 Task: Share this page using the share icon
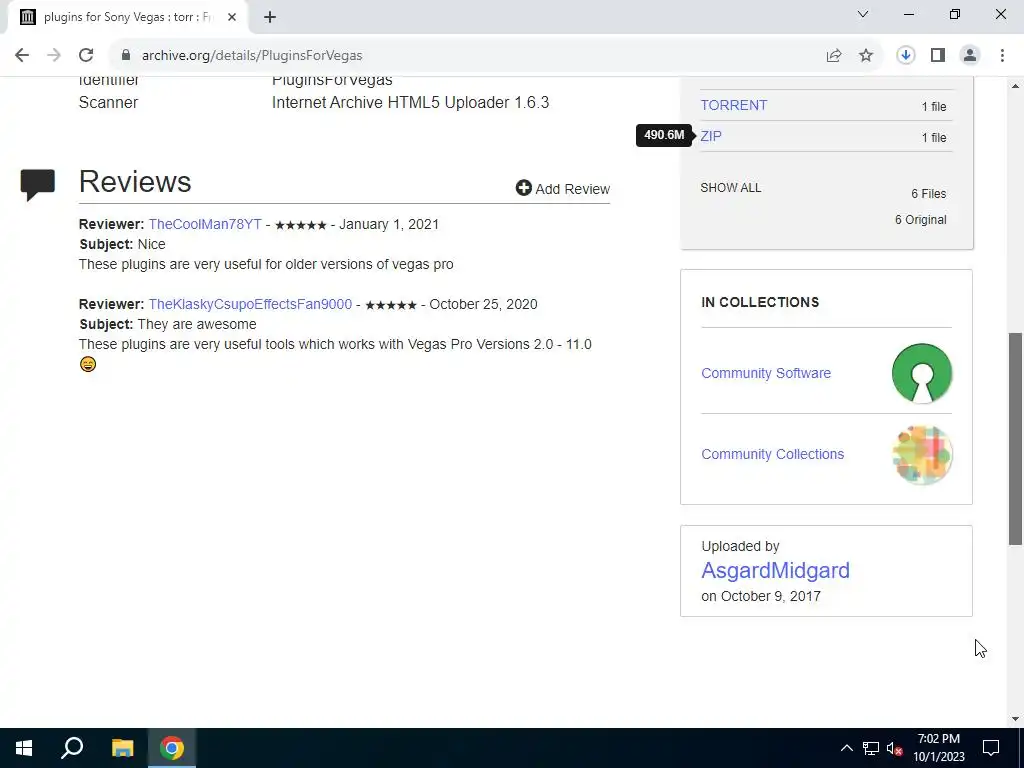(834, 56)
